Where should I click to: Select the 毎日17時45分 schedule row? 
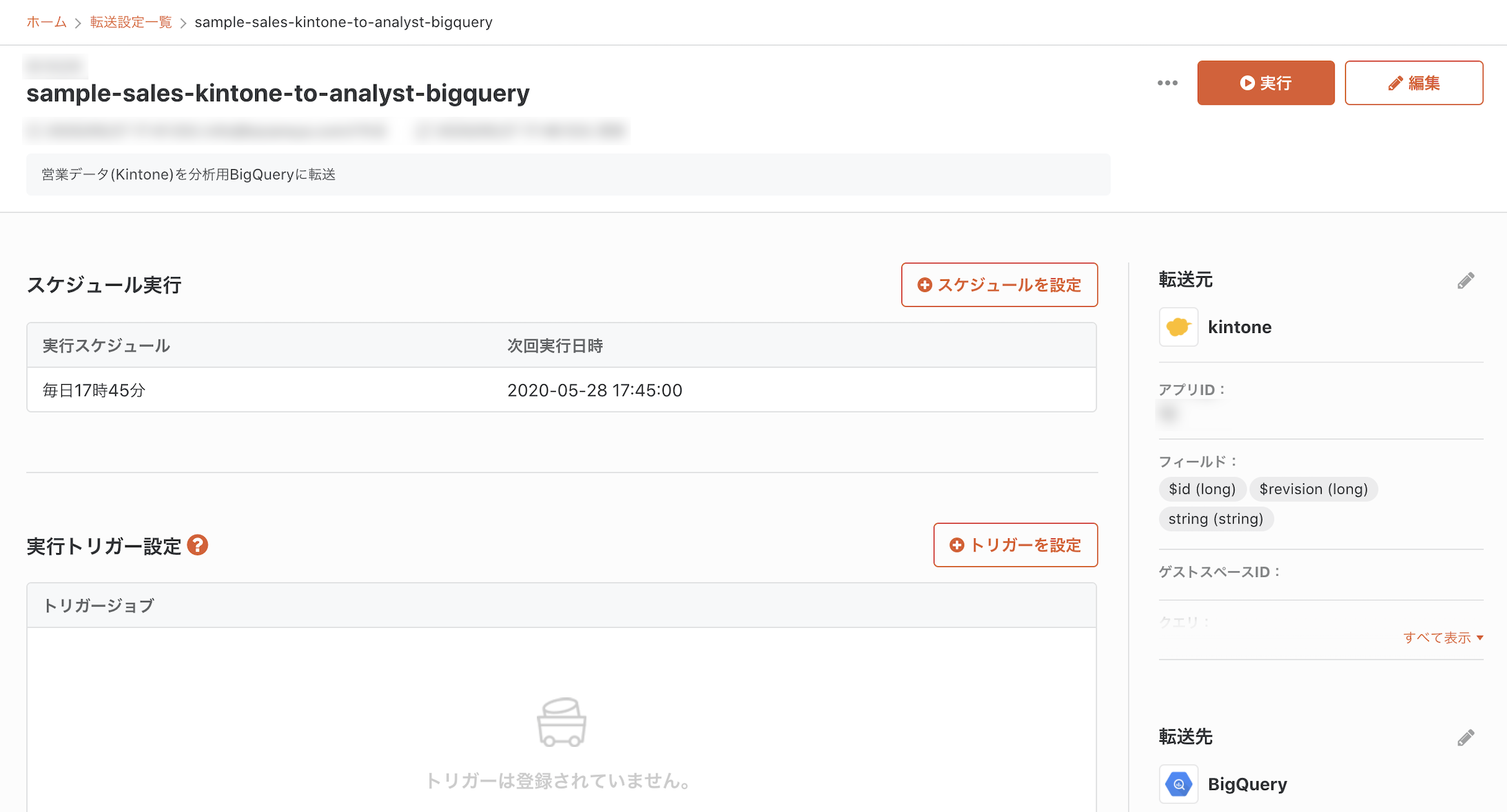tap(94, 390)
